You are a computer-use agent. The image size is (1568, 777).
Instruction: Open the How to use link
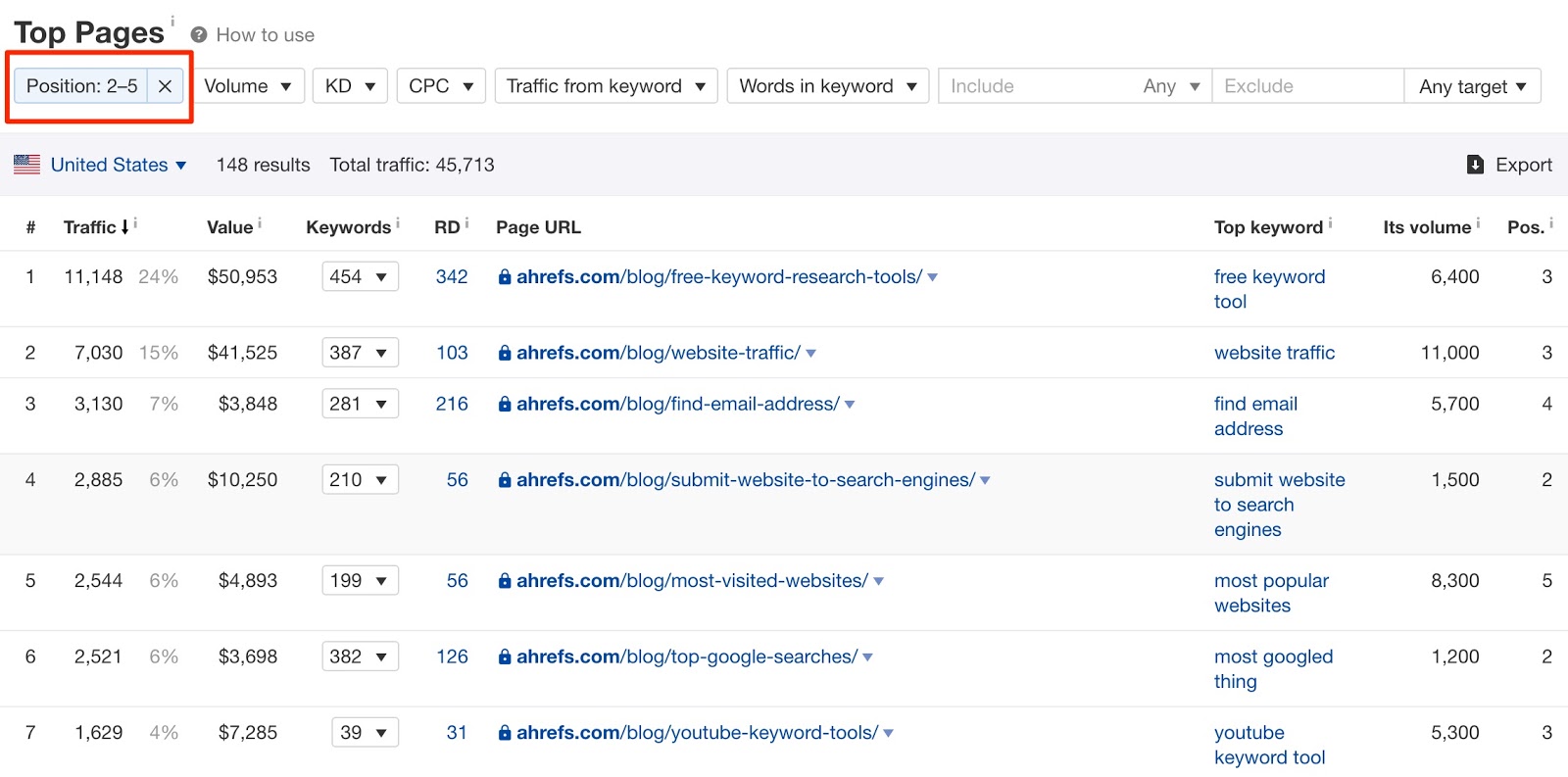pos(265,35)
